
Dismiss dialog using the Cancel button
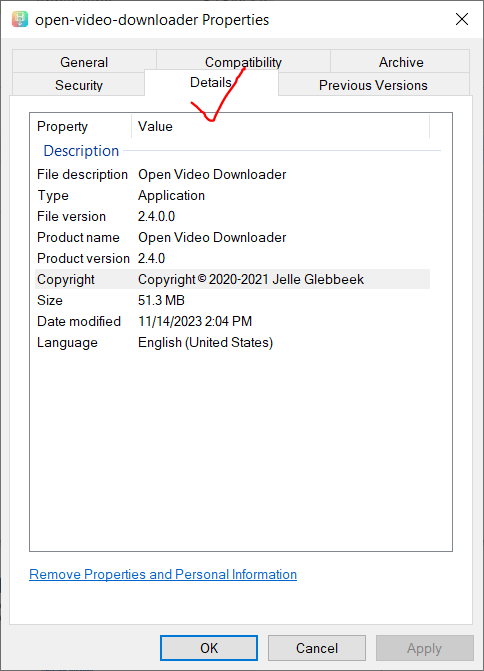(x=317, y=648)
